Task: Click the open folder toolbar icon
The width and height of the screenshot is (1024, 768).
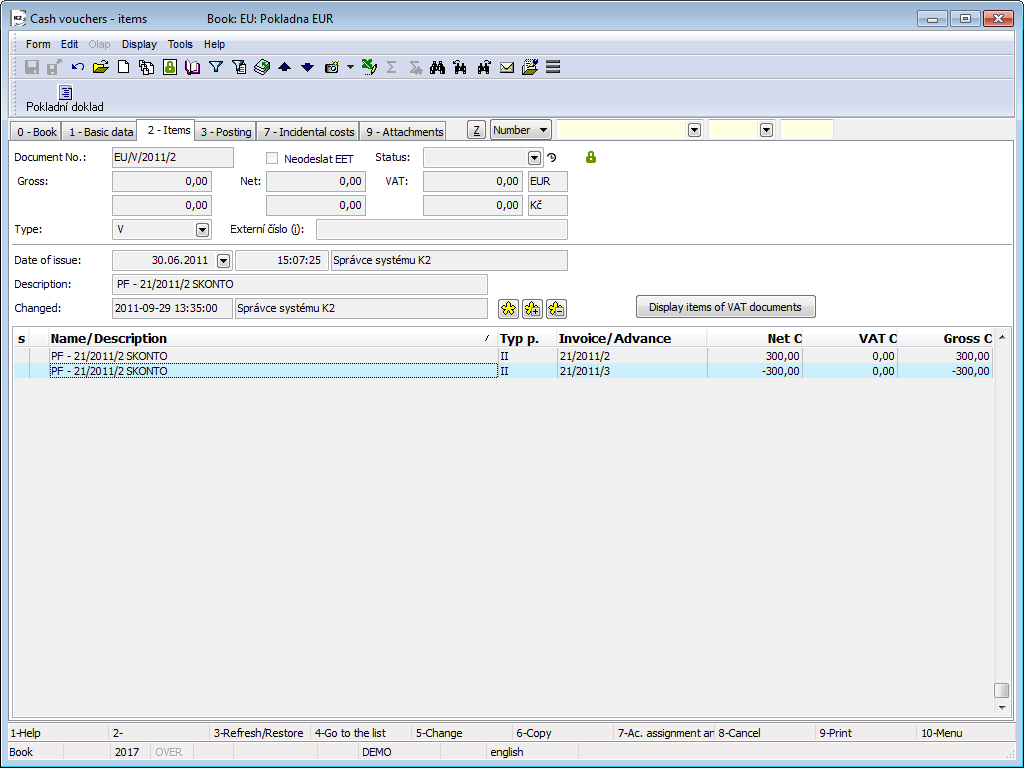Action: [101, 67]
